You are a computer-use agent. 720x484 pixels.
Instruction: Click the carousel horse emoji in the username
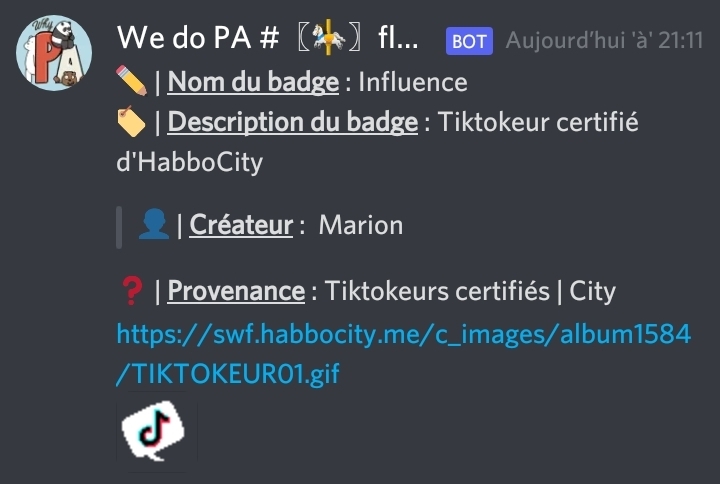pos(328,38)
